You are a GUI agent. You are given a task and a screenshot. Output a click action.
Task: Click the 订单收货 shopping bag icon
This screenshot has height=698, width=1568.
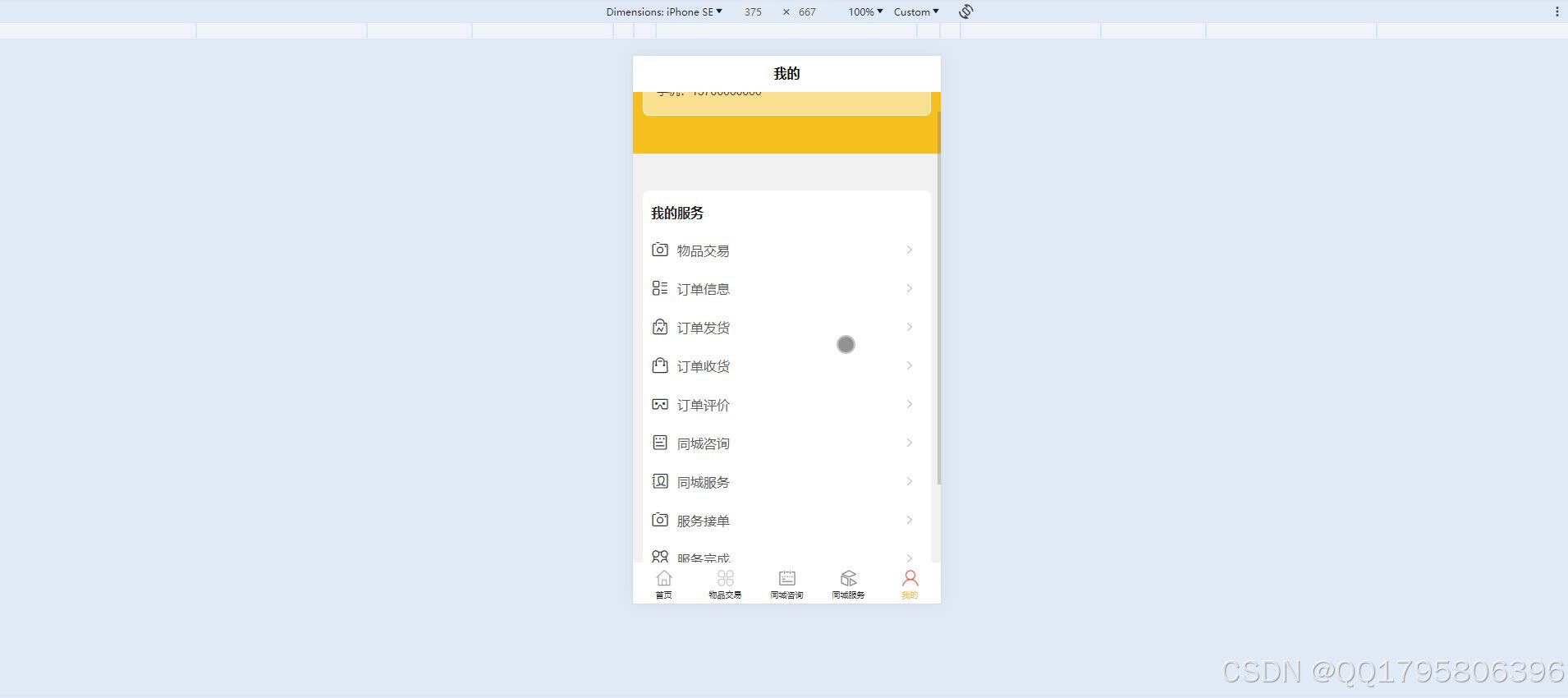click(660, 365)
